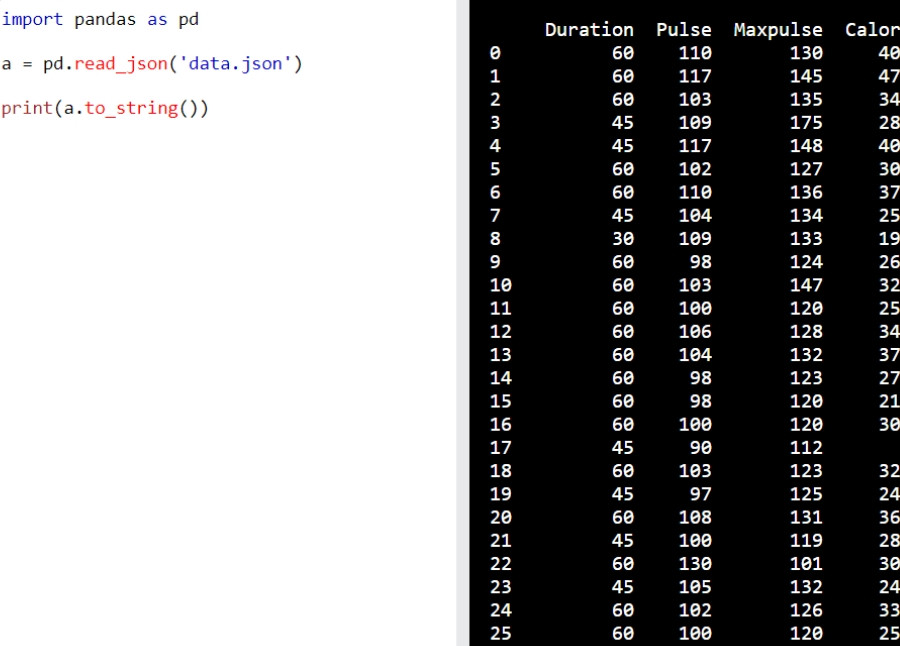Click the Maxpulse value 127 in row 5
900x646 pixels.
(806, 169)
